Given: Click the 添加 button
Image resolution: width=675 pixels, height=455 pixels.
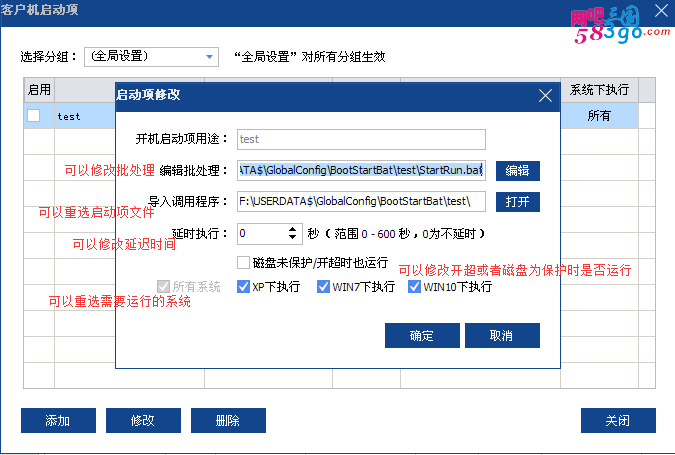Looking at the screenshot, I should (x=58, y=421).
